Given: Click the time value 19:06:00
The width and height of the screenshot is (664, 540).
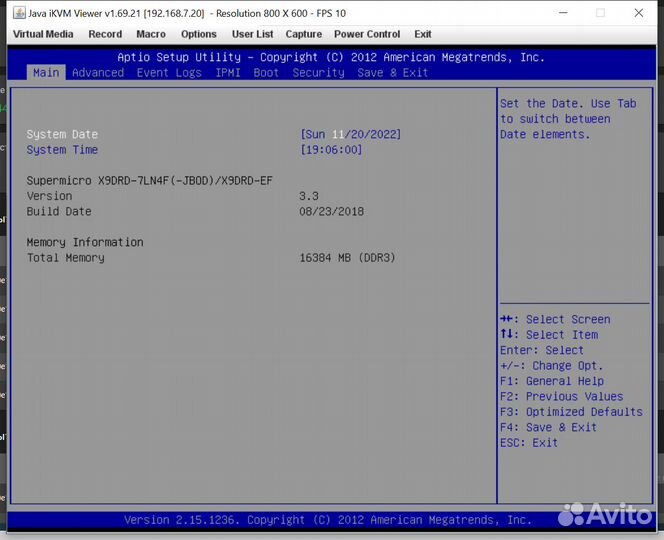Looking at the screenshot, I should 331,150.
